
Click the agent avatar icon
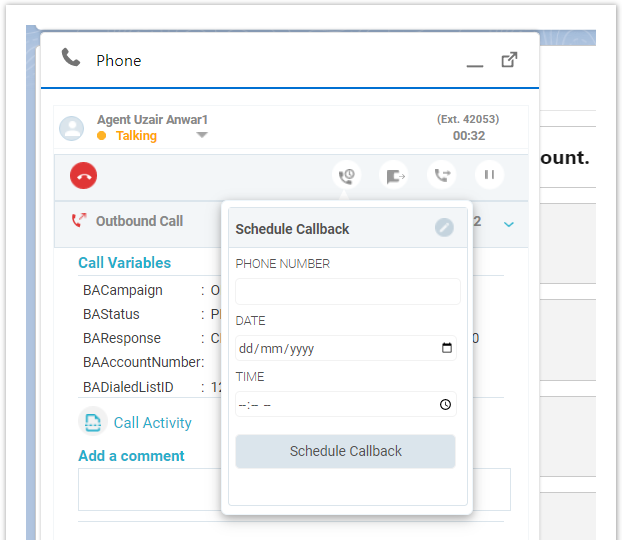click(71, 128)
